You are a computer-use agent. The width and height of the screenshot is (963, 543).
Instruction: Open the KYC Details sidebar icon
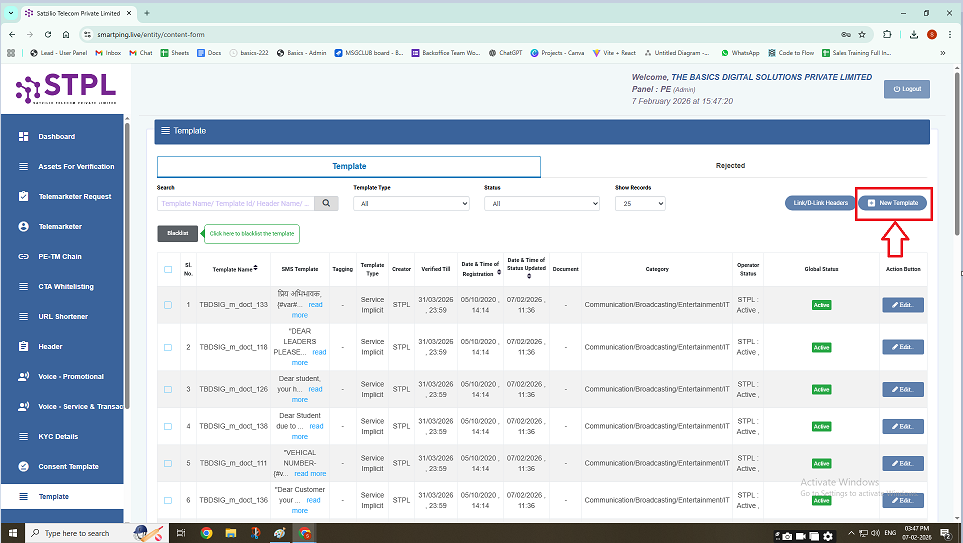tap(24, 437)
